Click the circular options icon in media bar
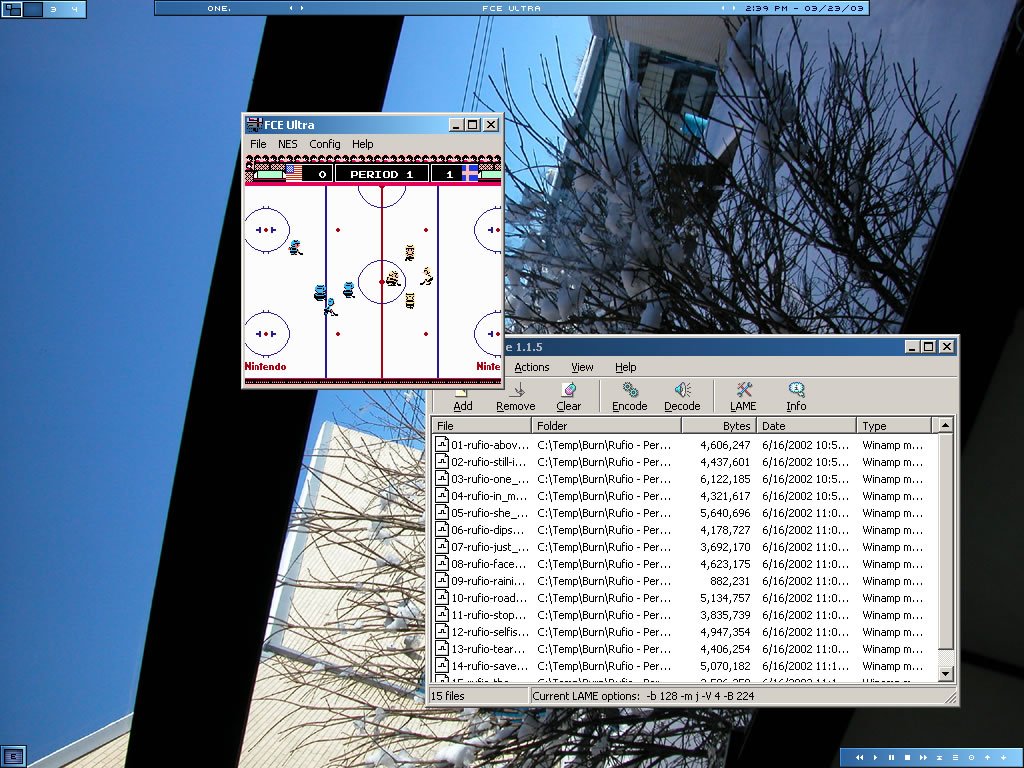Viewport: 1024px width, 768px height. (971, 758)
